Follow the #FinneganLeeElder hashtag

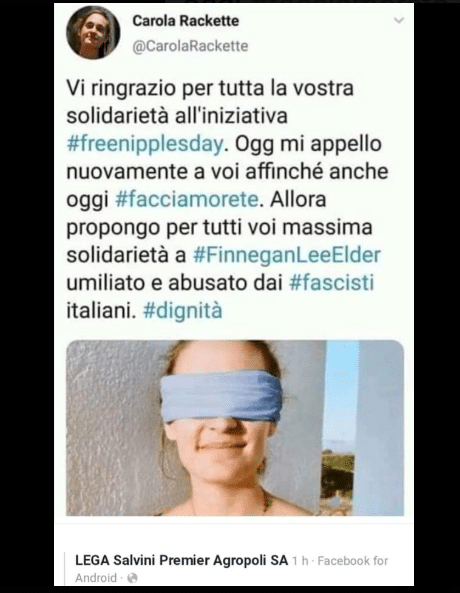pyautogui.click(x=287, y=255)
